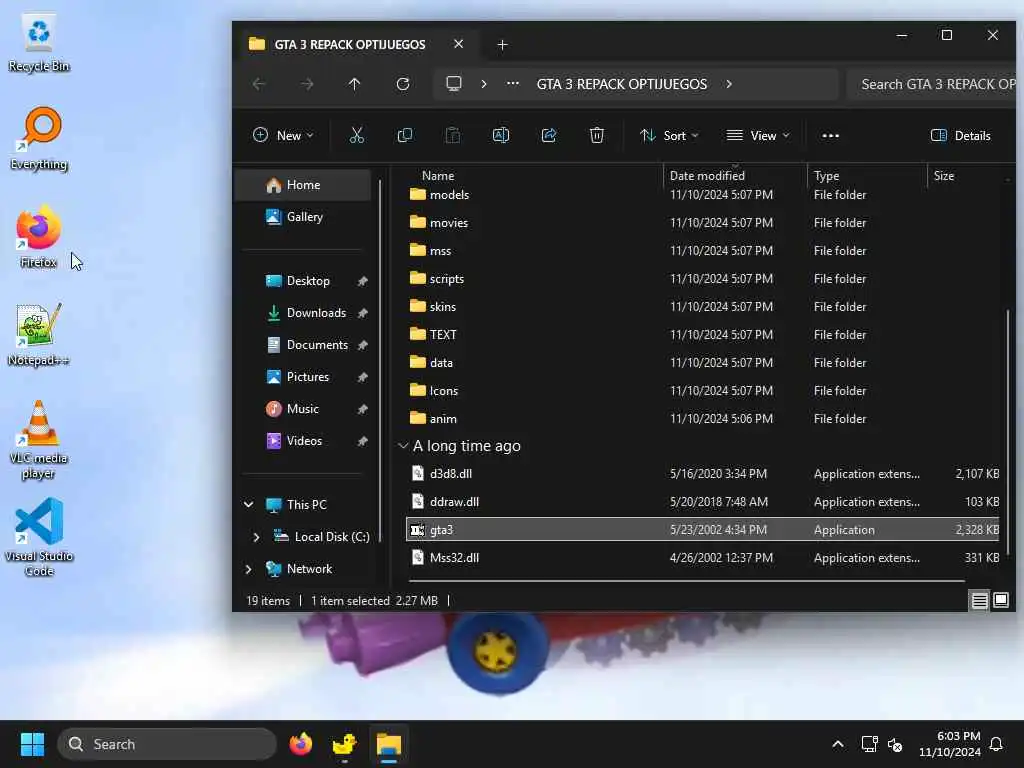Go forward with the right arrow

click(307, 84)
